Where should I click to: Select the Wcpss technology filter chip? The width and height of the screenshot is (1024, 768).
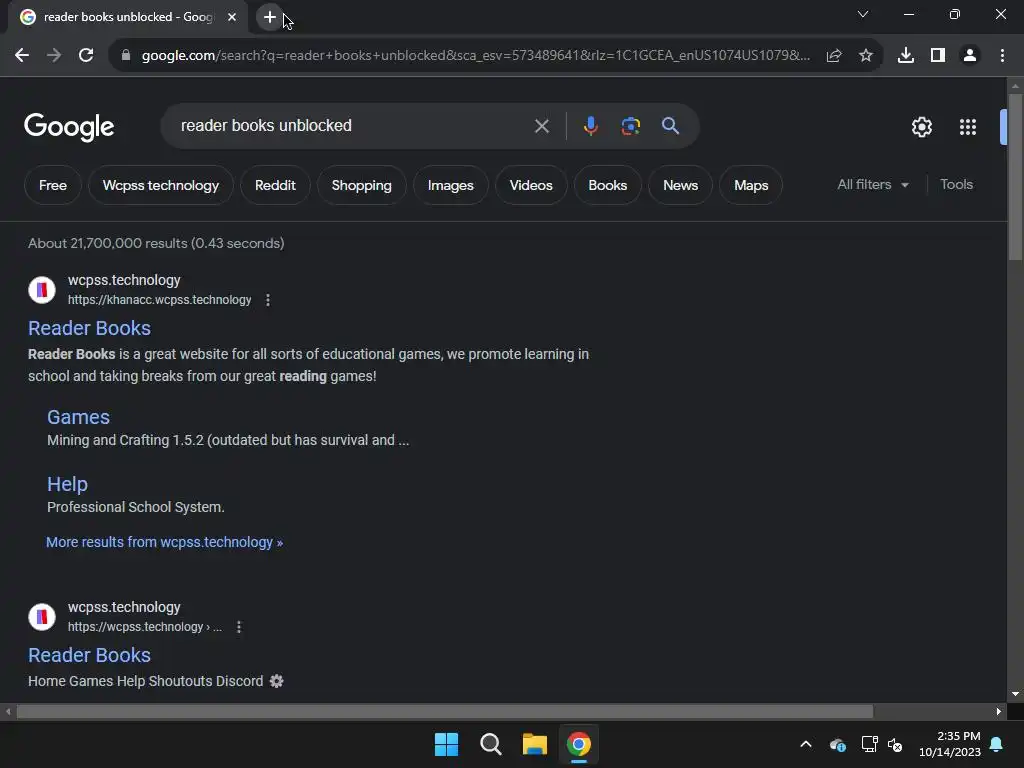(161, 185)
